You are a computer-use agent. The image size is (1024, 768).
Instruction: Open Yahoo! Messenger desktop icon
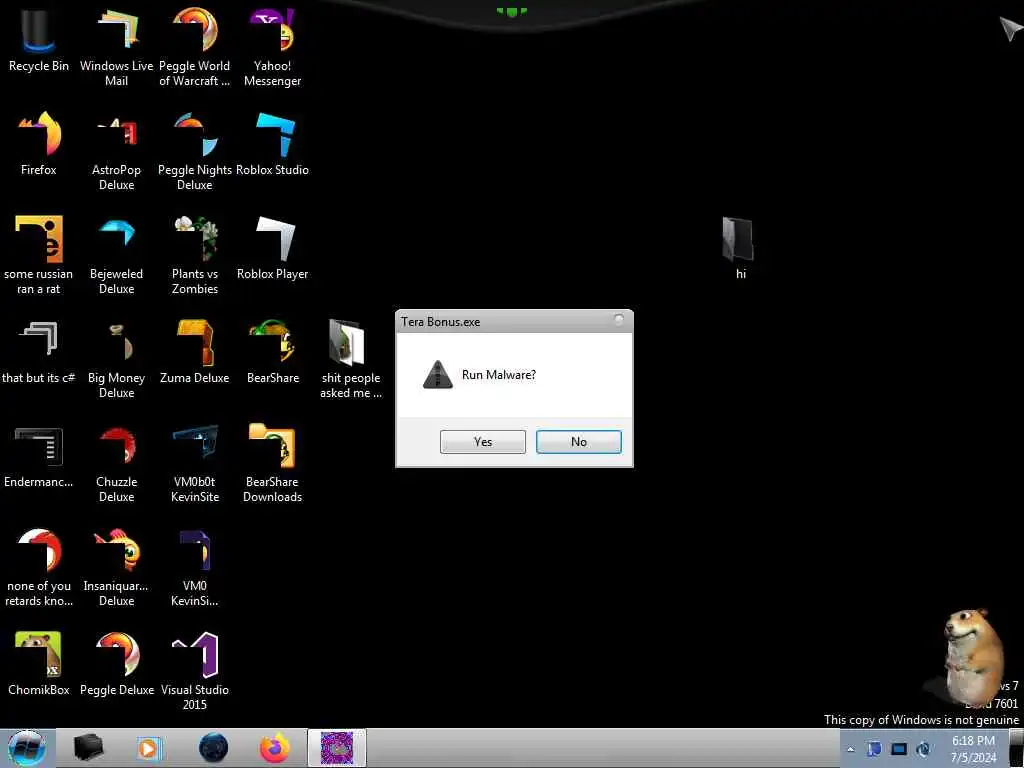[x=272, y=47]
